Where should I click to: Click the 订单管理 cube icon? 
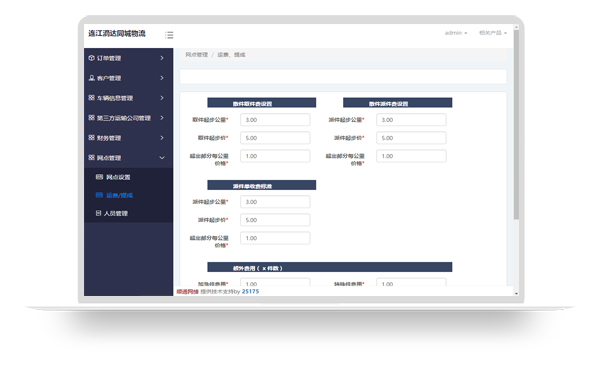[91, 58]
